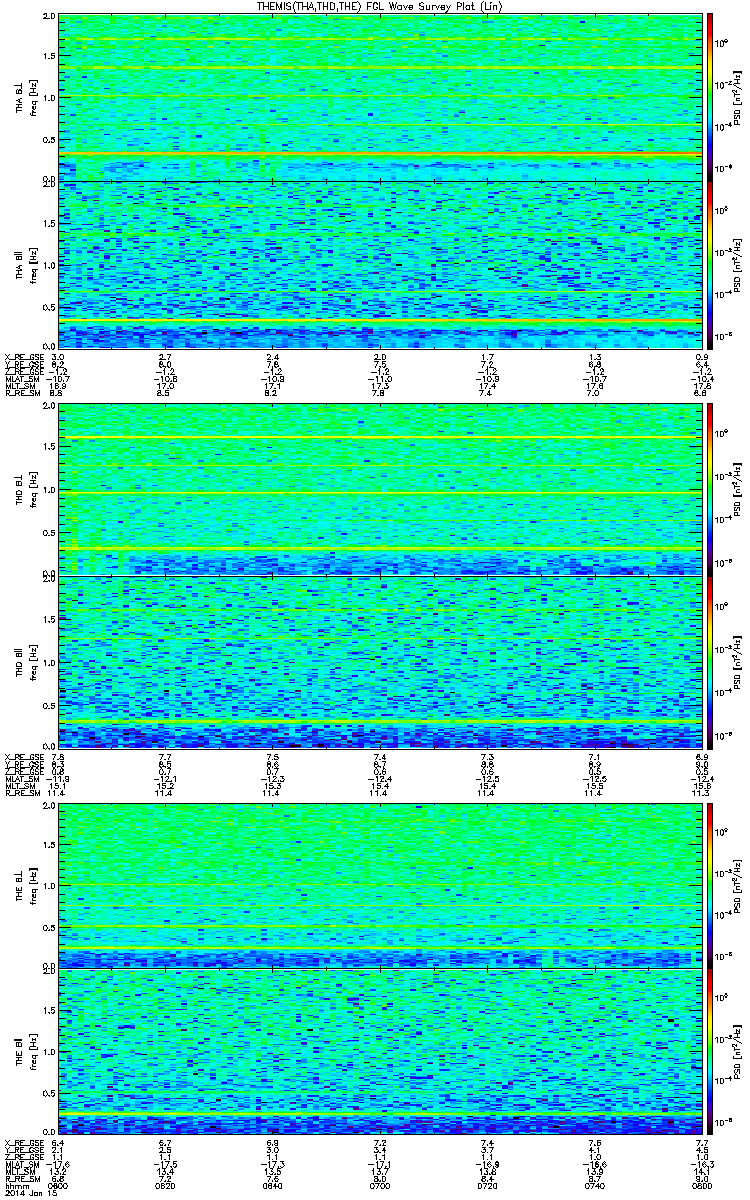Click the PSD color bar beside THA B-perpendicular panel
750x1200 pixels.
coord(711,97)
